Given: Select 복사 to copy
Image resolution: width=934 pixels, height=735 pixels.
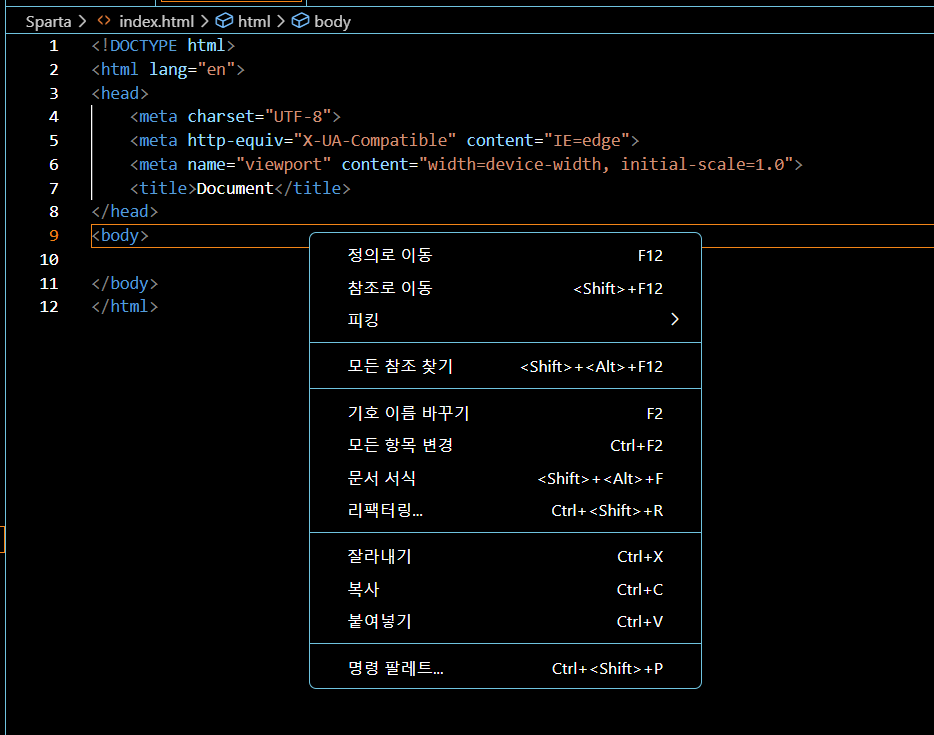Looking at the screenshot, I should click(x=505, y=589).
